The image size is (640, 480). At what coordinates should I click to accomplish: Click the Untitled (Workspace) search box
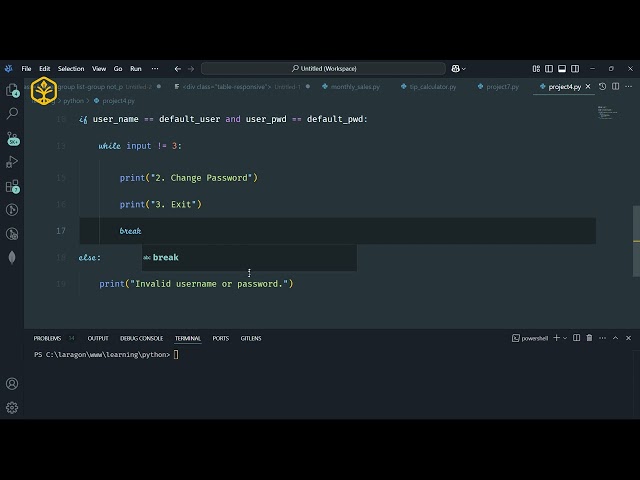tap(323, 69)
